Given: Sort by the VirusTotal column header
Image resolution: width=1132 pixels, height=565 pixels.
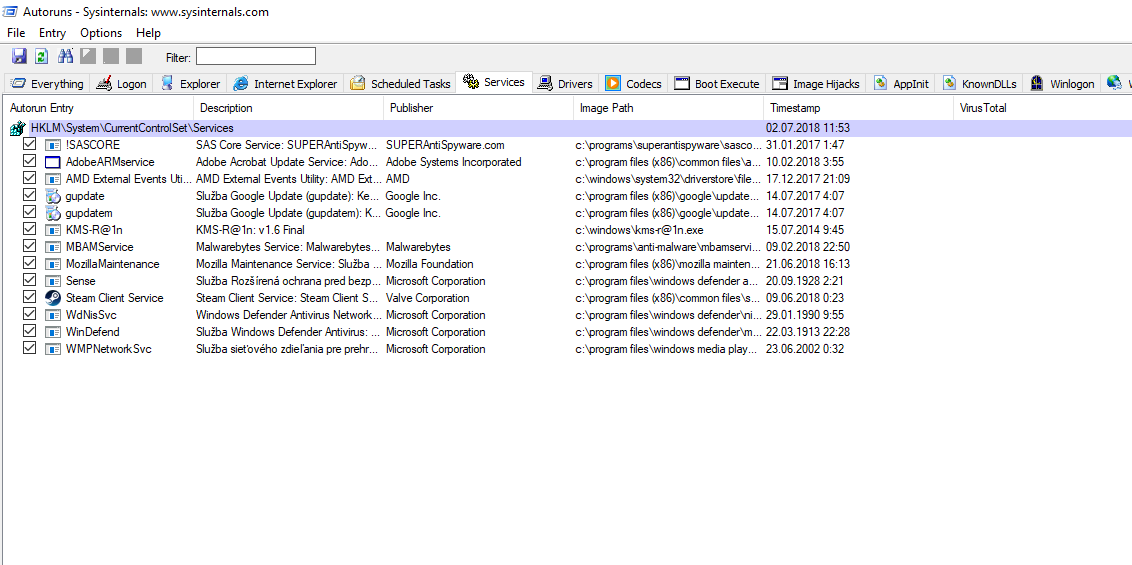Looking at the screenshot, I should coord(1042,108).
